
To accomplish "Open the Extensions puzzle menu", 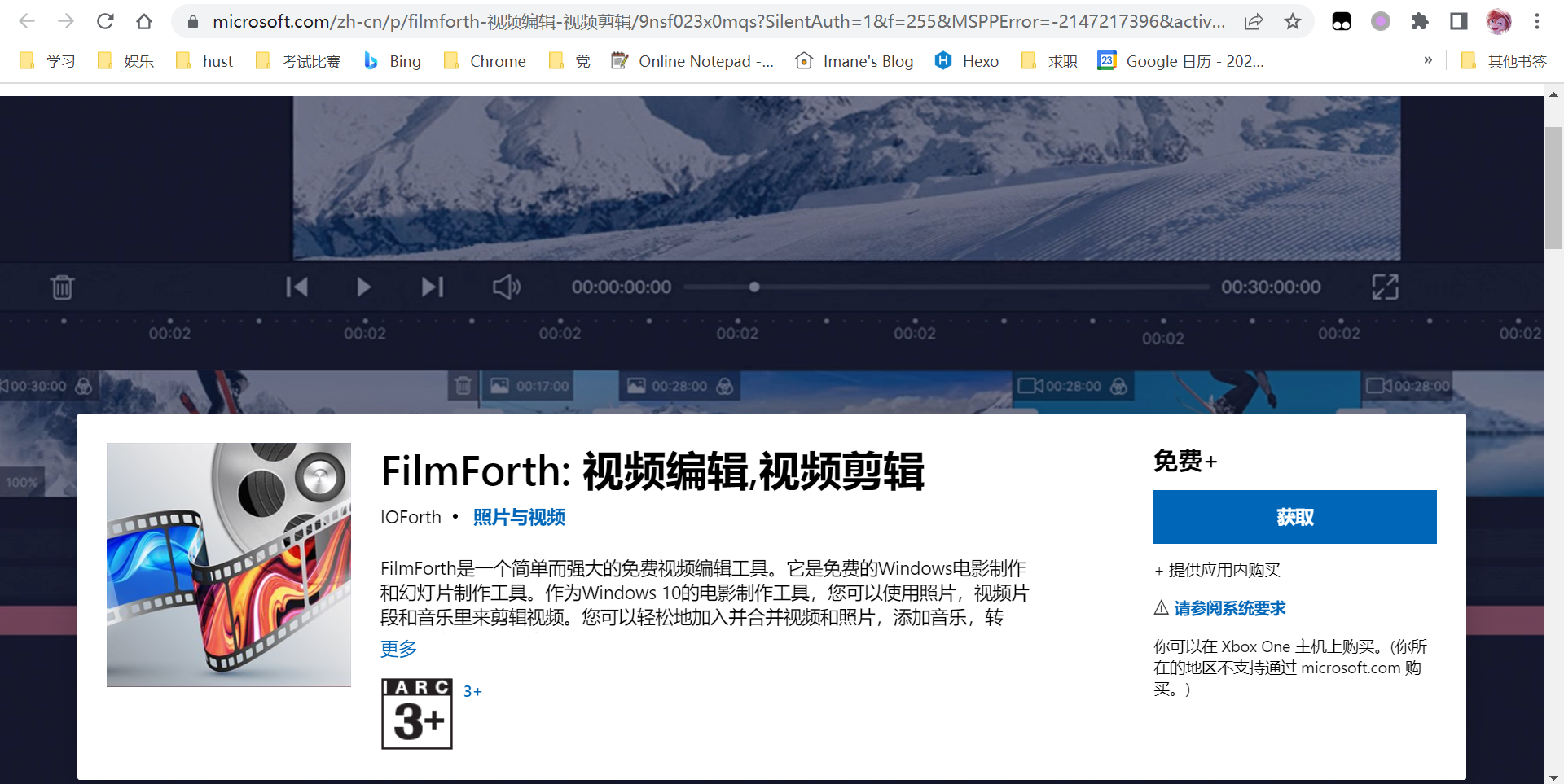I will [1420, 22].
